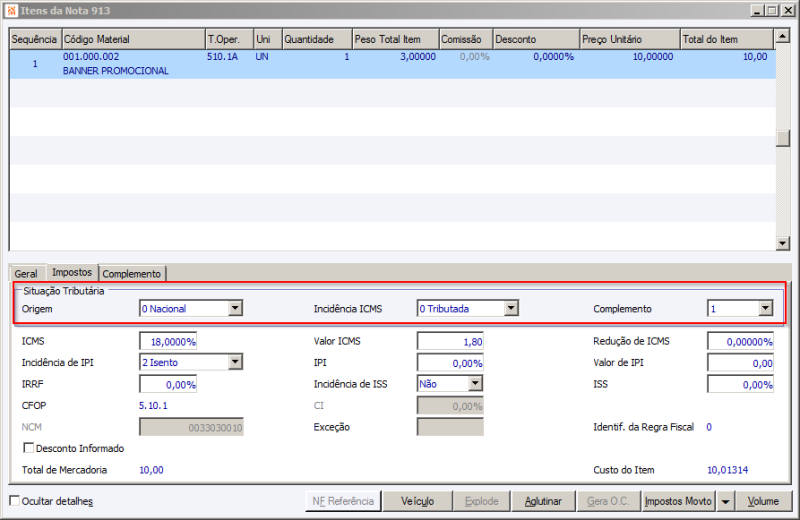Open the Complemento dropdown with value 1

[765, 308]
